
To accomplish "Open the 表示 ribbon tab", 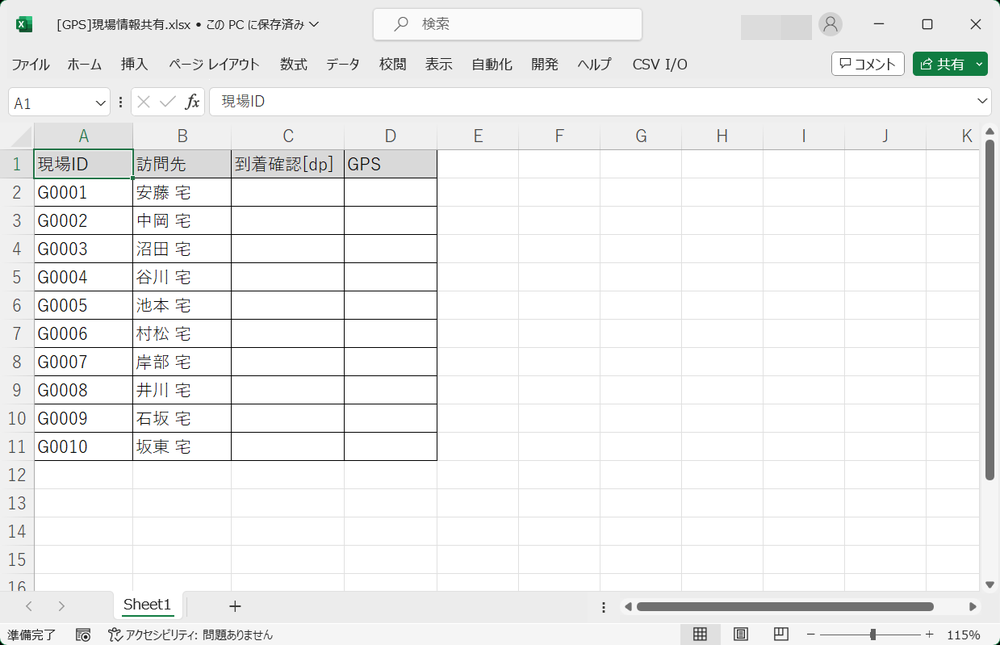I will click(439, 64).
